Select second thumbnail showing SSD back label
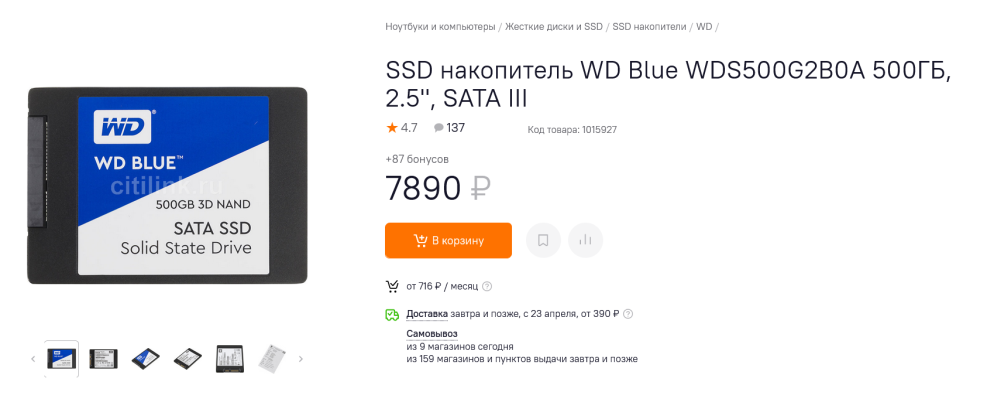987x409 pixels. click(x=103, y=359)
